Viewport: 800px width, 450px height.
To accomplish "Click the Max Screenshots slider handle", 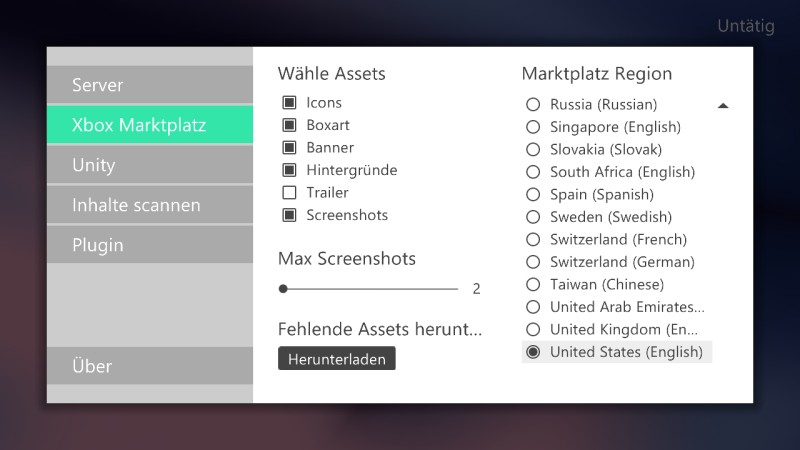I will tap(283, 289).
